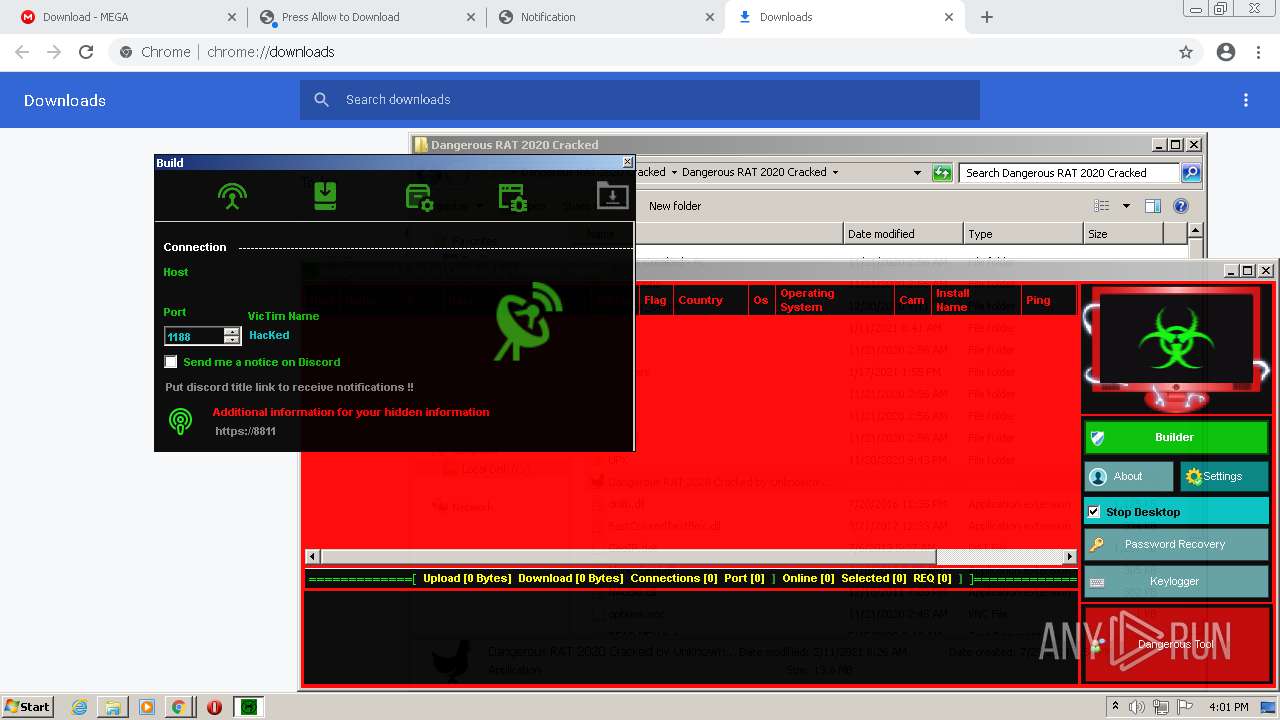Click the RAT list horizontal scrollbar right arrow
This screenshot has width=1280, height=720.
(x=1069, y=556)
